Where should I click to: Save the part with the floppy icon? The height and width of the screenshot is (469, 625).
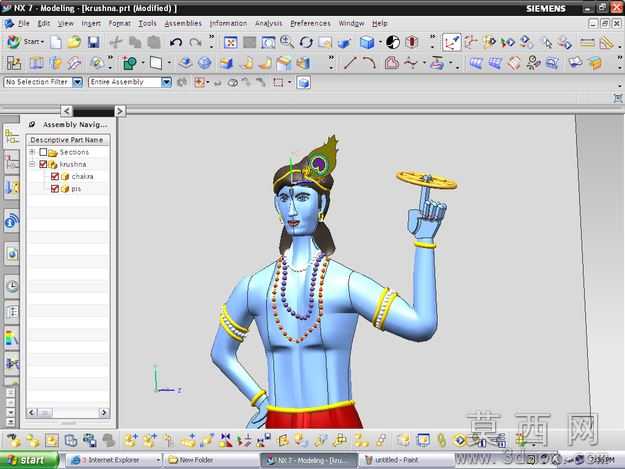(x=94, y=42)
